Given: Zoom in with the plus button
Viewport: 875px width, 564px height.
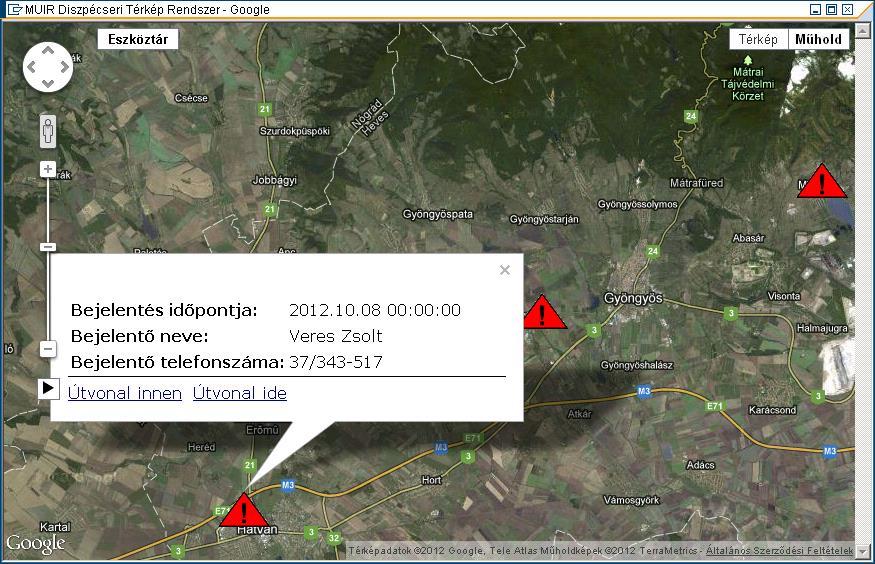Looking at the screenshot, I should 48,168.
